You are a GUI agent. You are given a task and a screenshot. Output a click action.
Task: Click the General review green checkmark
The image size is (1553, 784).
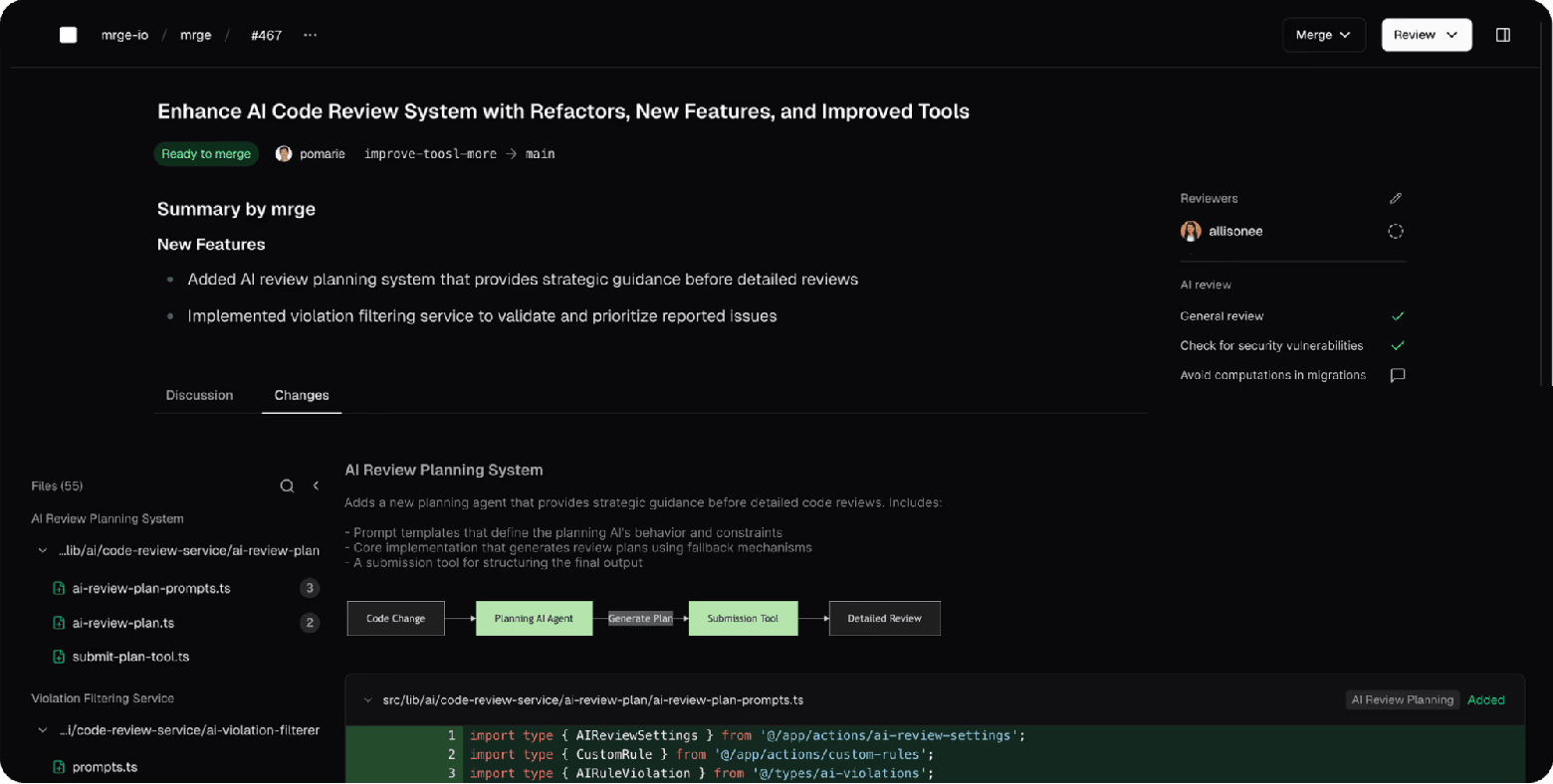[1397, 316]
